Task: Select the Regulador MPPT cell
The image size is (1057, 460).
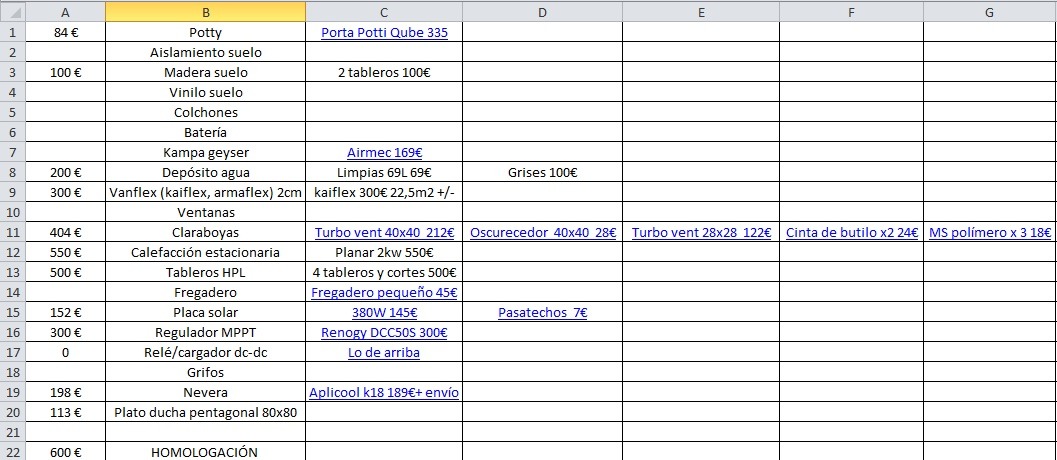Action: [206, 332]
